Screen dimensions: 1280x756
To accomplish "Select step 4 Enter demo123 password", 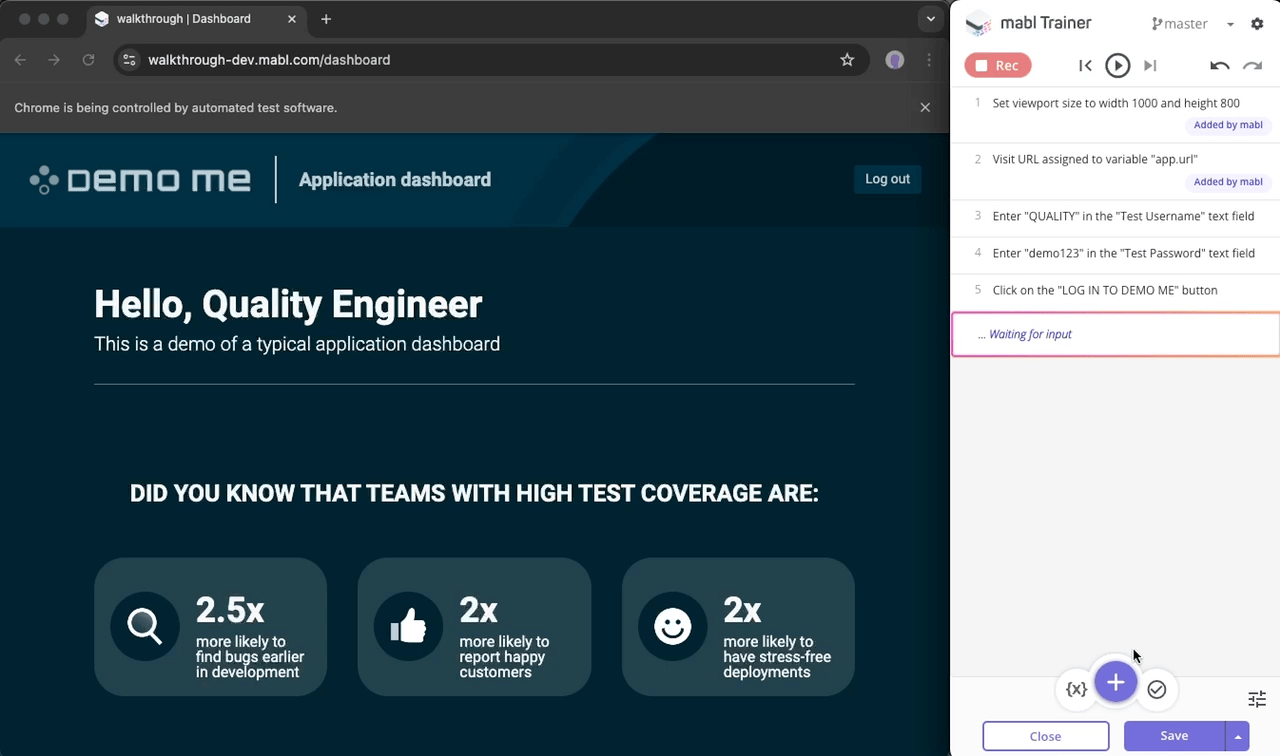I will tap(1115, 253).
